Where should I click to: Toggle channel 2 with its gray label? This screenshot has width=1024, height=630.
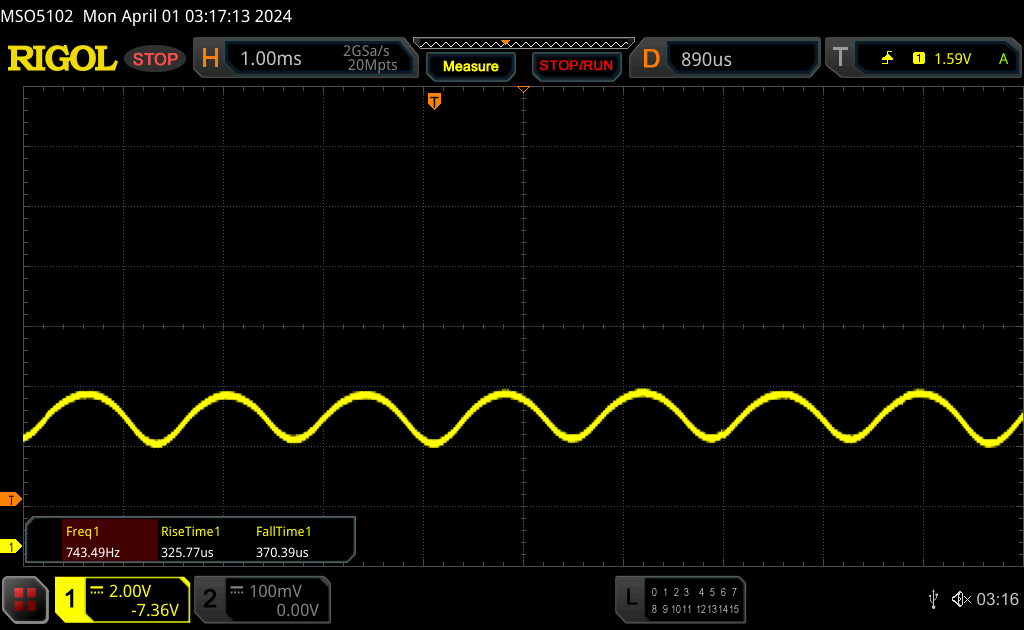pos(210,599)
